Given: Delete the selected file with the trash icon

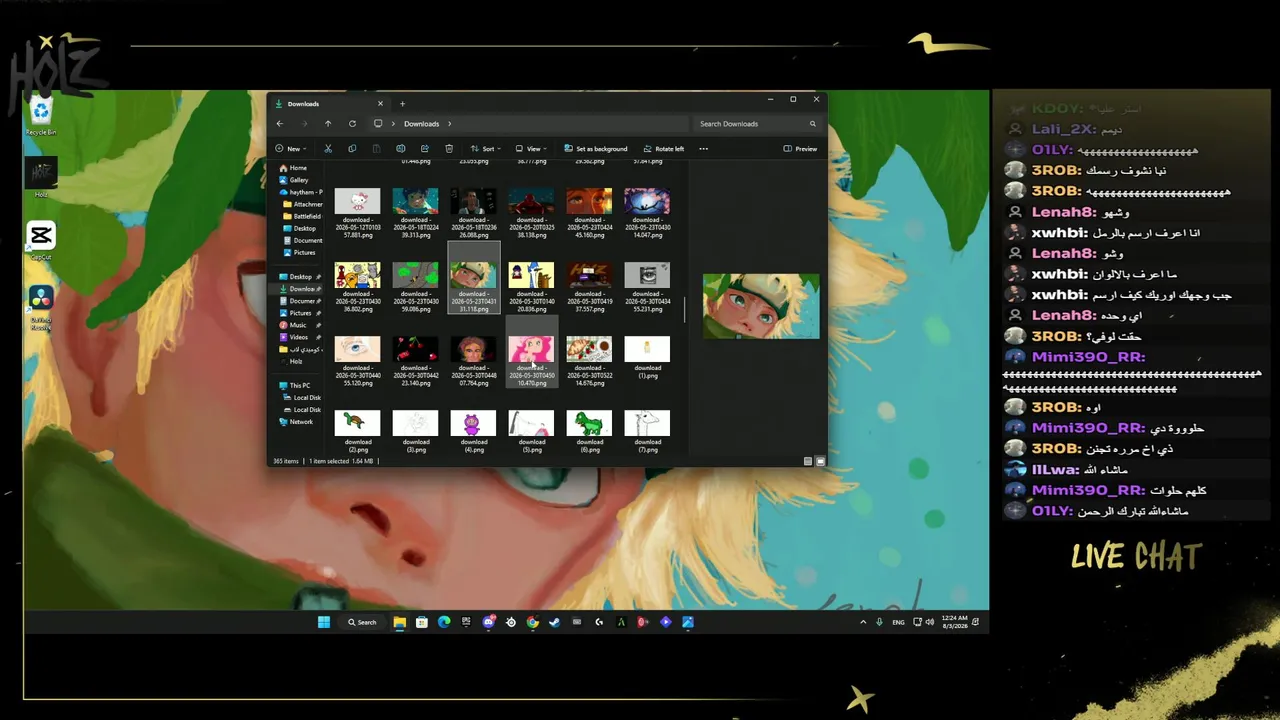Looking at the screenshot, I should point(449,149).
